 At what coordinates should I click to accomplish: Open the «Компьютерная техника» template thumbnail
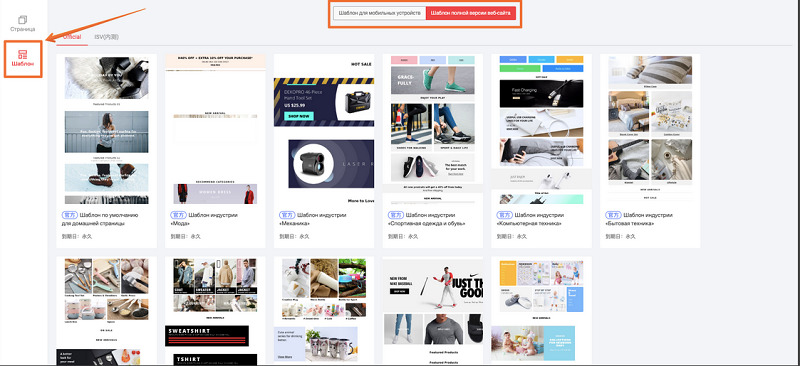[x=541, y=130]
